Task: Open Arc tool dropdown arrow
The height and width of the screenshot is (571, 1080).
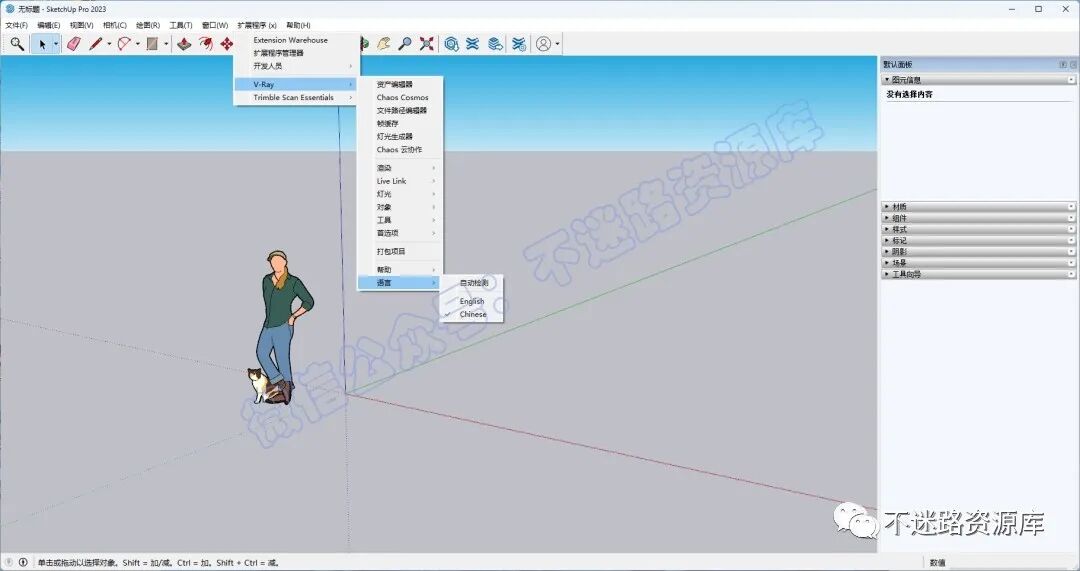Action: tap(137, 44)
